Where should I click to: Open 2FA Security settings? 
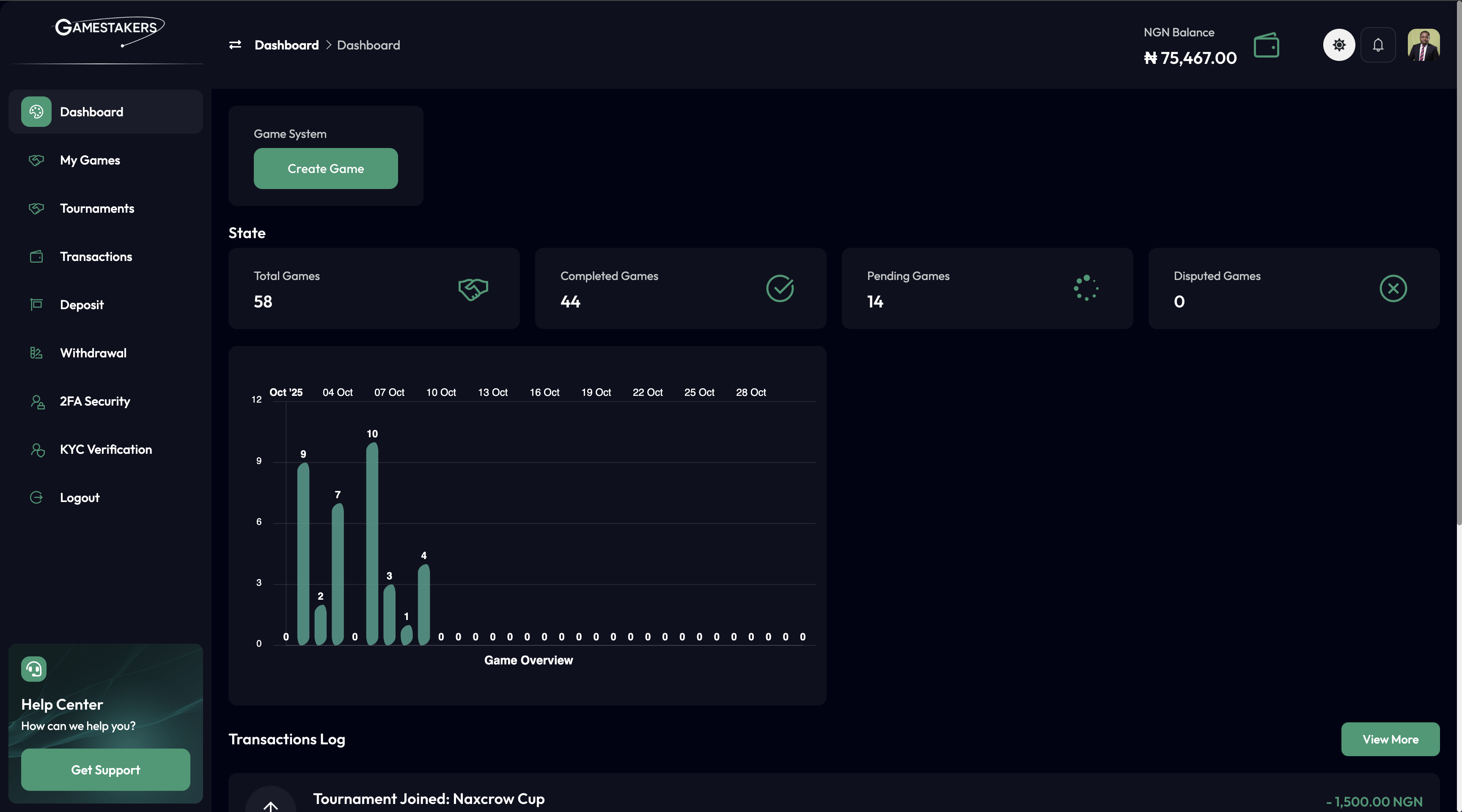(x=95, y=401)
